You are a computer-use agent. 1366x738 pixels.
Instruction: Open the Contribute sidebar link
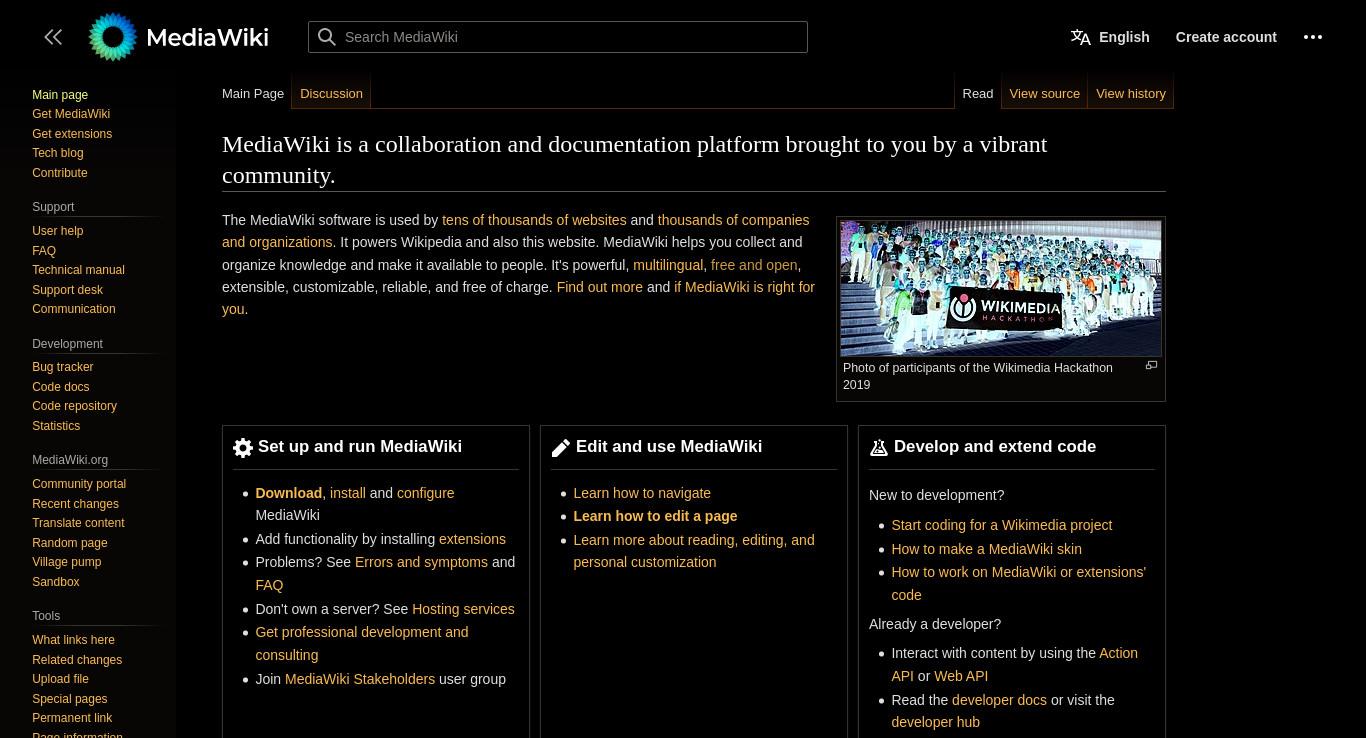[x=60, y=173]
